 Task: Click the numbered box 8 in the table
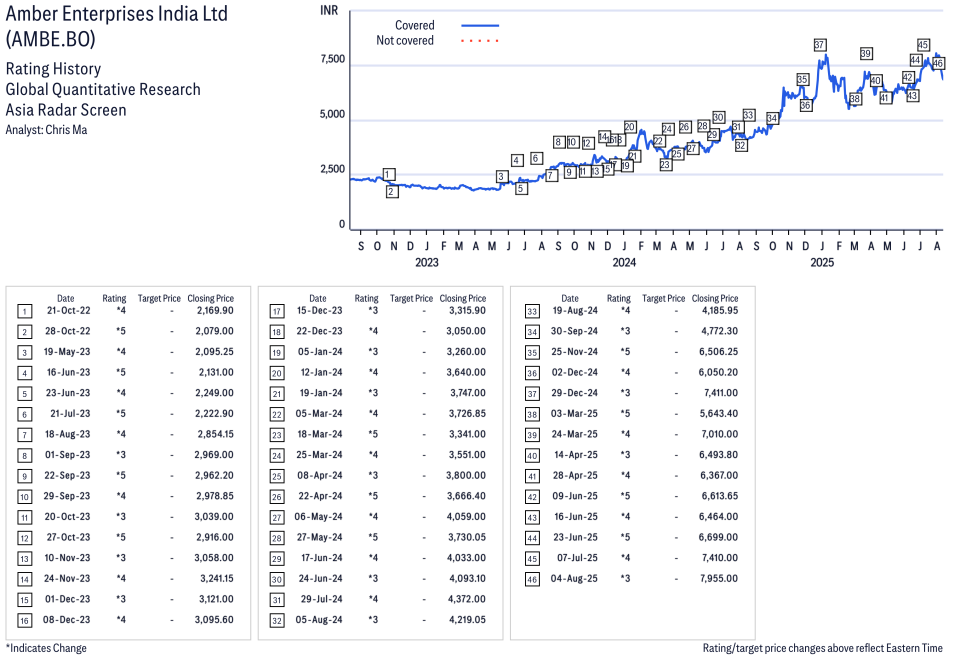pos(24,456)
